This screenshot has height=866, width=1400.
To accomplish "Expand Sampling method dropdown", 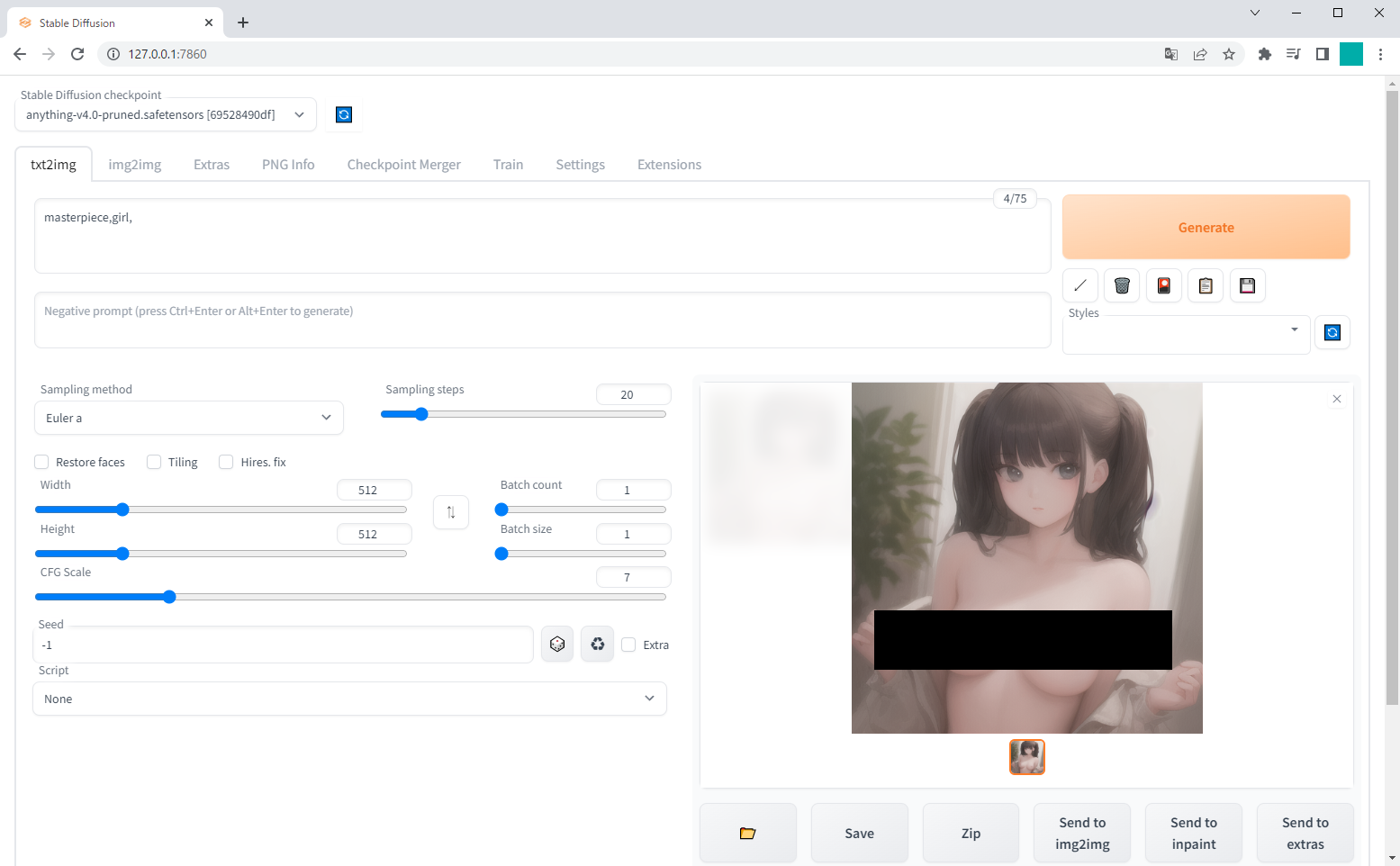I will (189, 418).
